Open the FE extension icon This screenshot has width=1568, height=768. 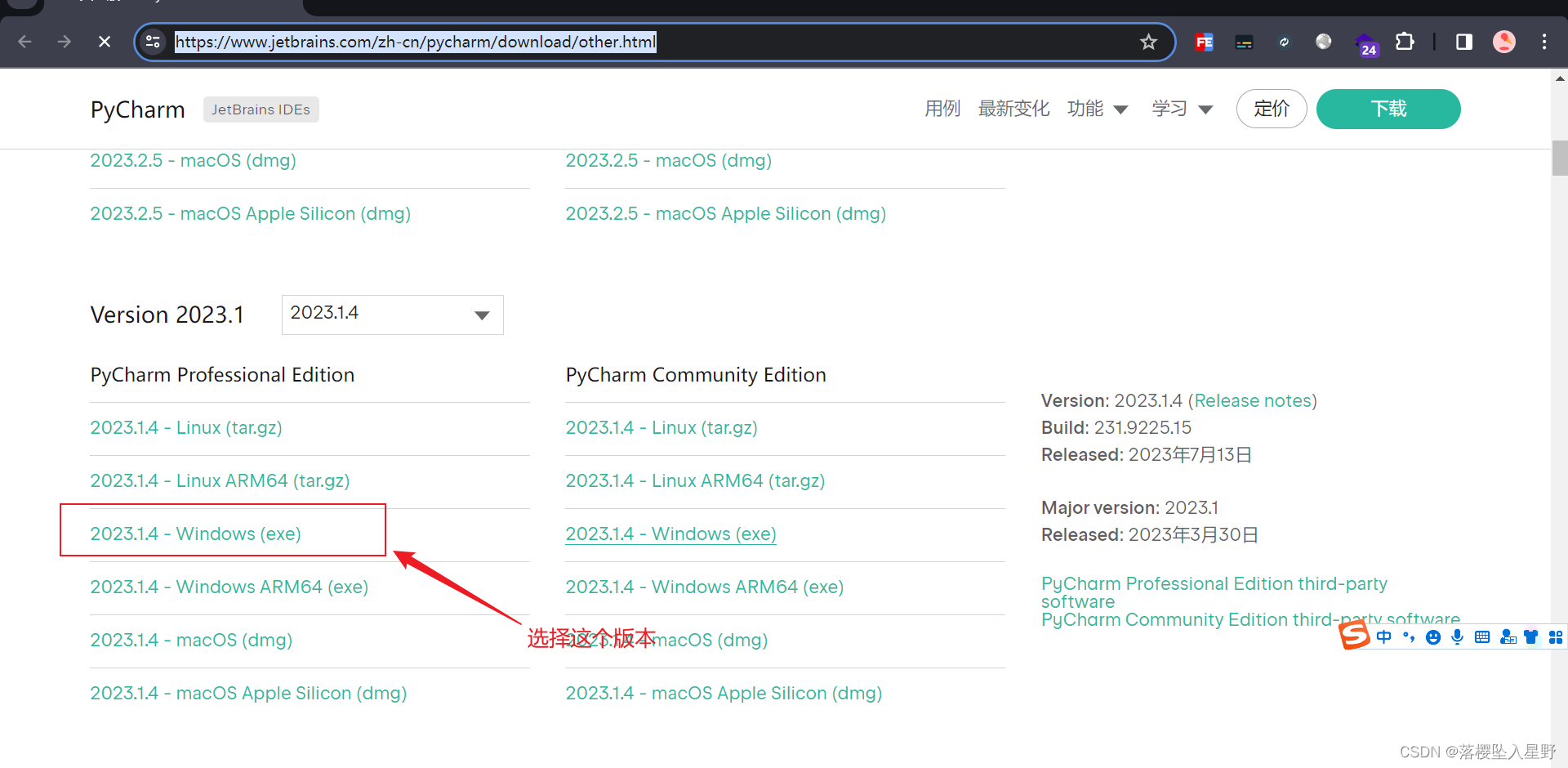[1204, 42]
